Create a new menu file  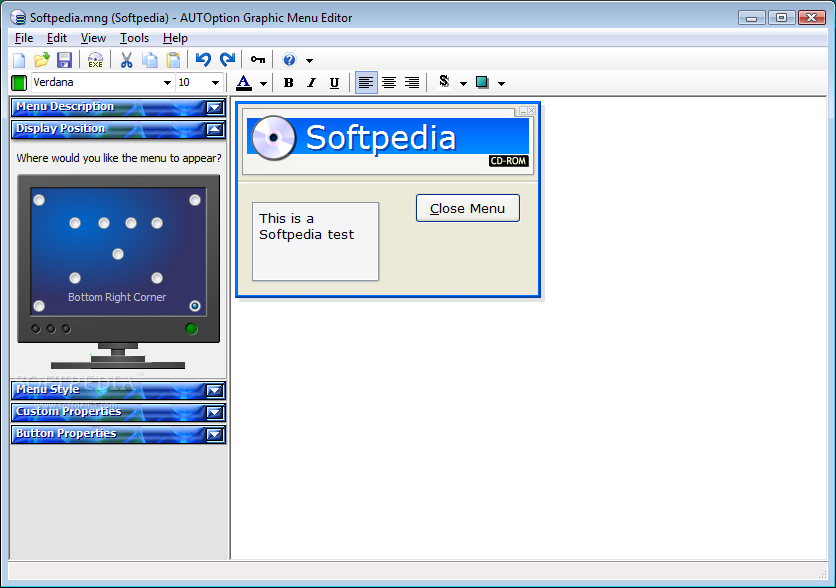tap(19, 60)
